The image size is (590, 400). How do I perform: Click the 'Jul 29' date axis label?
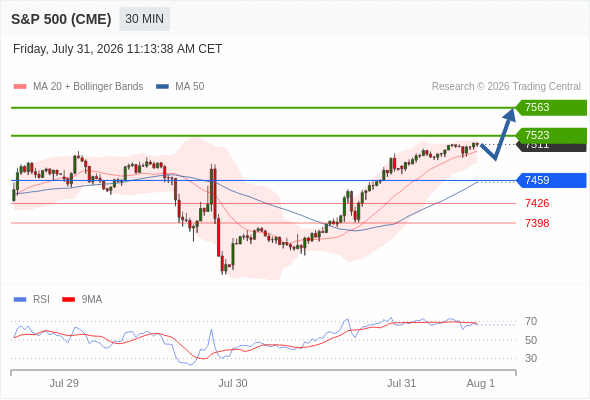64,383
